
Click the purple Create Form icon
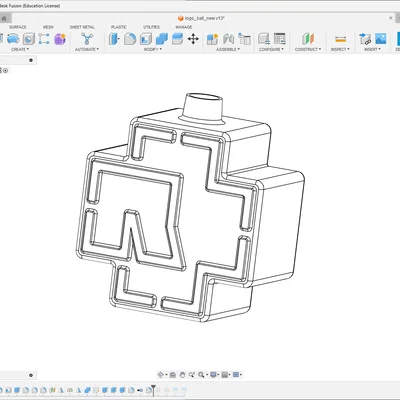pos(60,39)
